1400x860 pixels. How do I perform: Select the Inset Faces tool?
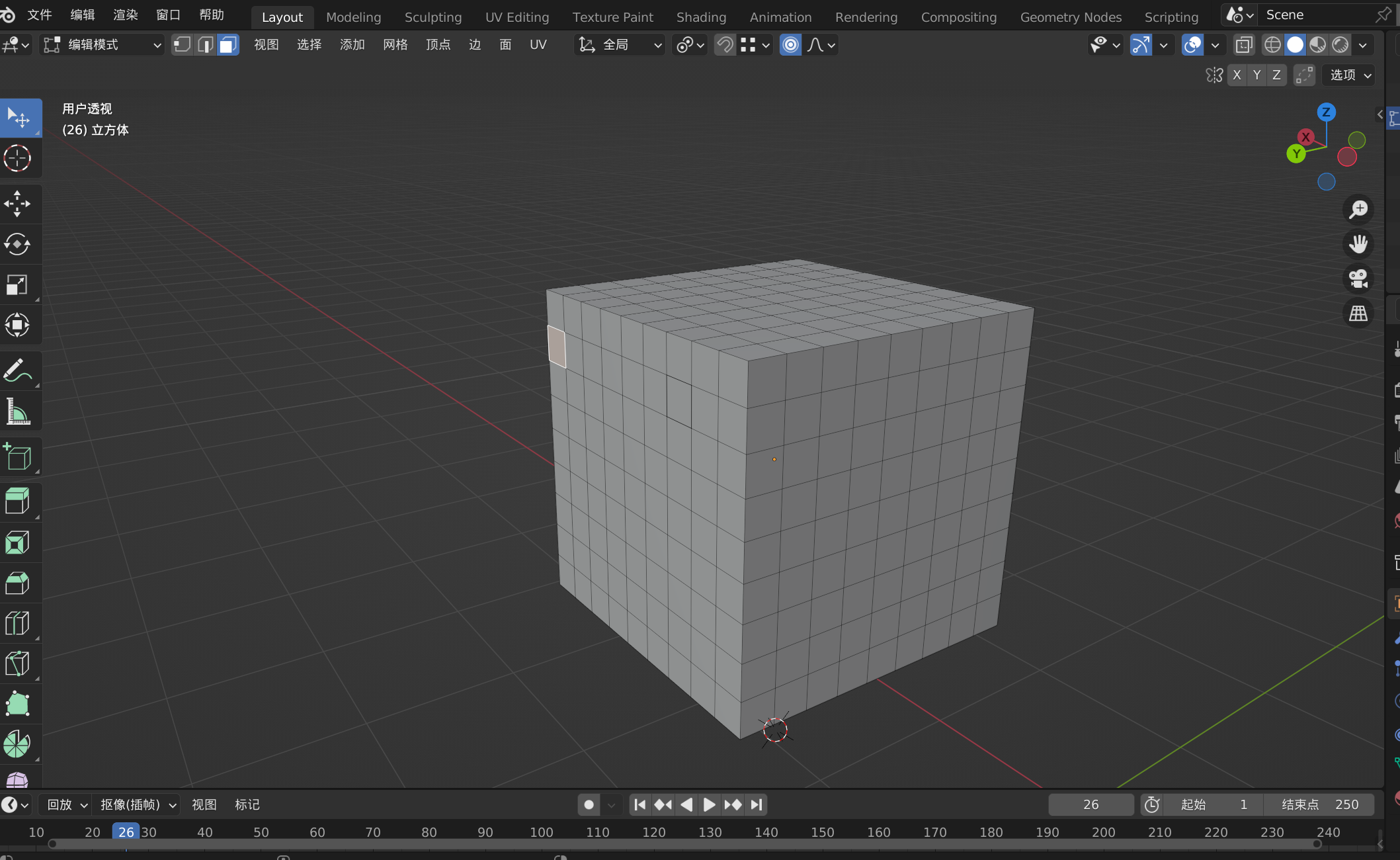pyautogui.click(x=17, y=542)
